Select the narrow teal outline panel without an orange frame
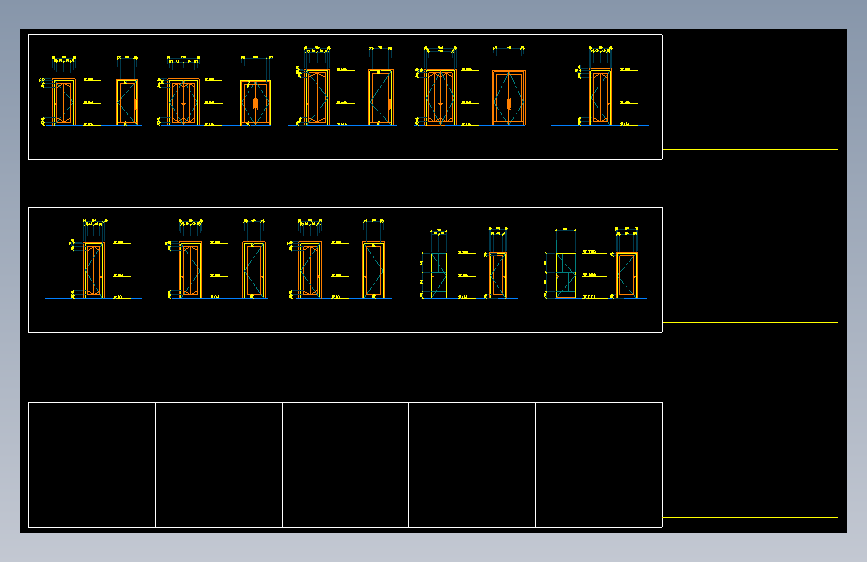Viewport: 867px width, 562px height. coord(438,275)
